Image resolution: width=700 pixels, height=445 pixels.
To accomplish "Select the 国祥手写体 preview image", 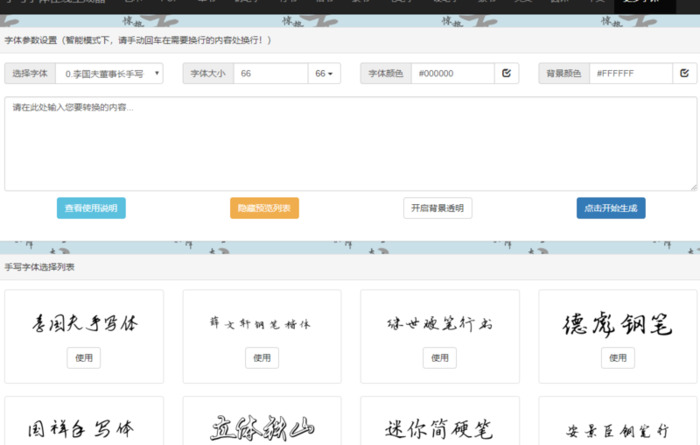I will (81, 429).
